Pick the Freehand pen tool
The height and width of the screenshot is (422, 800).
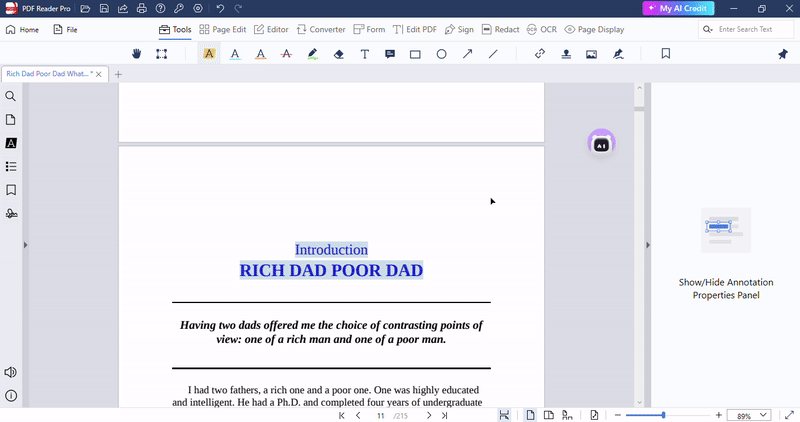pyautogui.click(x=312, y=54)
